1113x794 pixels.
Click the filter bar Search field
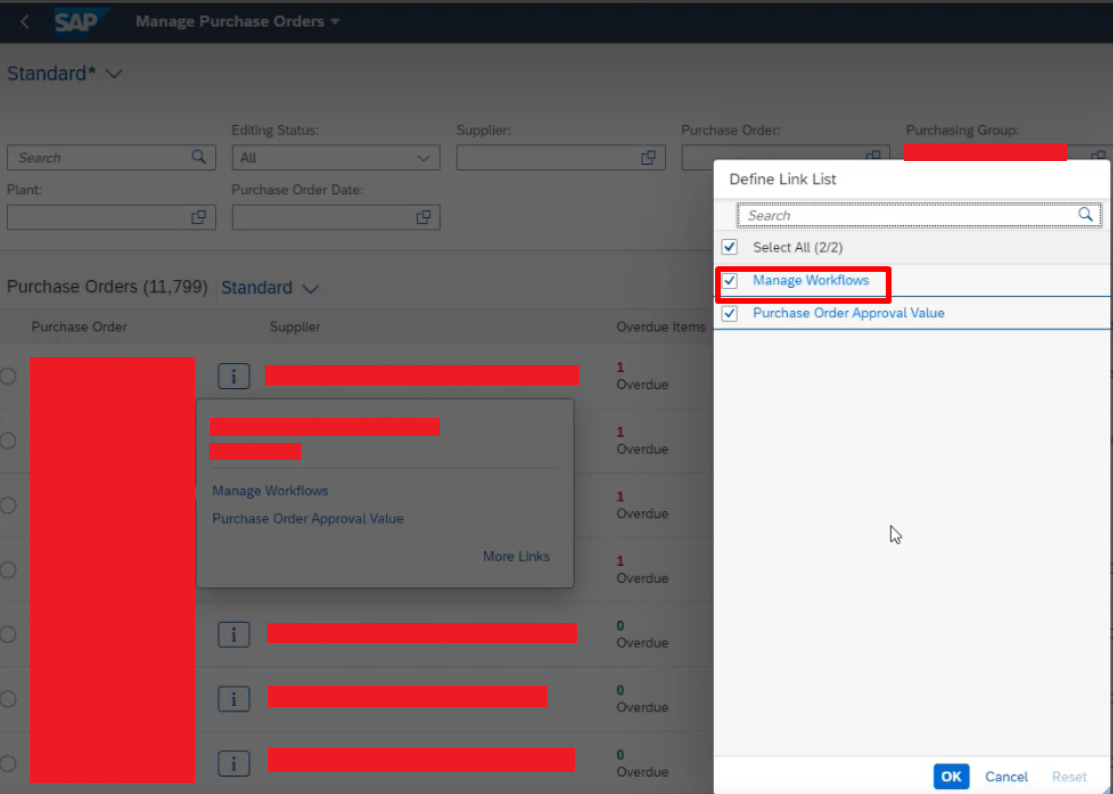(111, 158)
